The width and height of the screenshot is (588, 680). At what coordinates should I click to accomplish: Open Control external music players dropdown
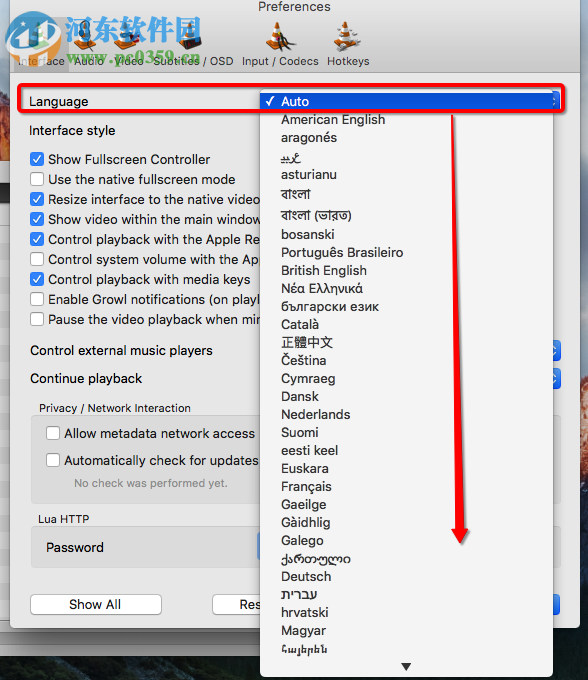coord(556,350)
